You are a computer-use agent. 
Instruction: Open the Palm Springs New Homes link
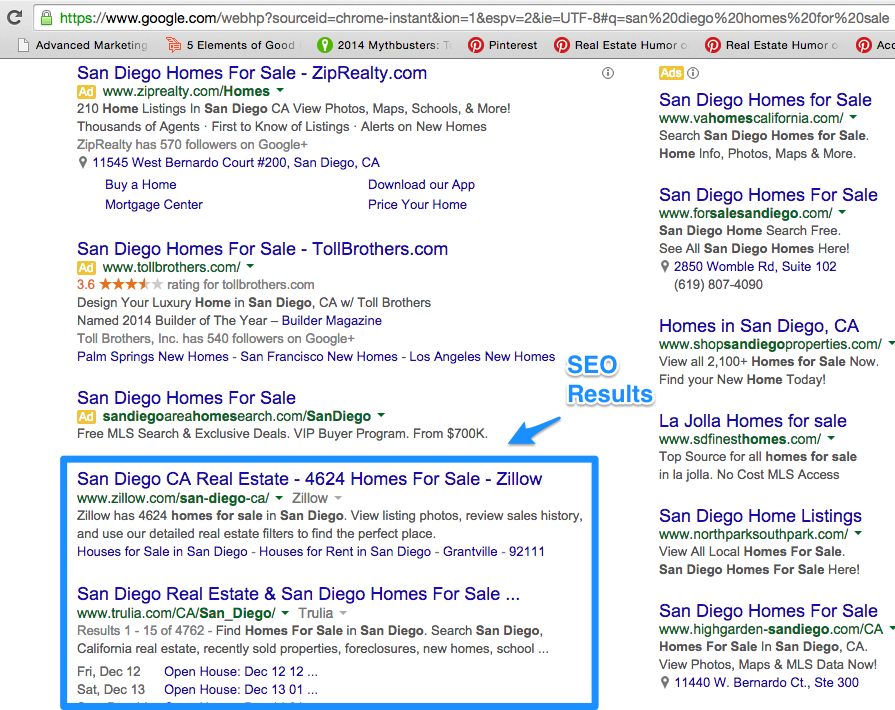tap(152, 357)
